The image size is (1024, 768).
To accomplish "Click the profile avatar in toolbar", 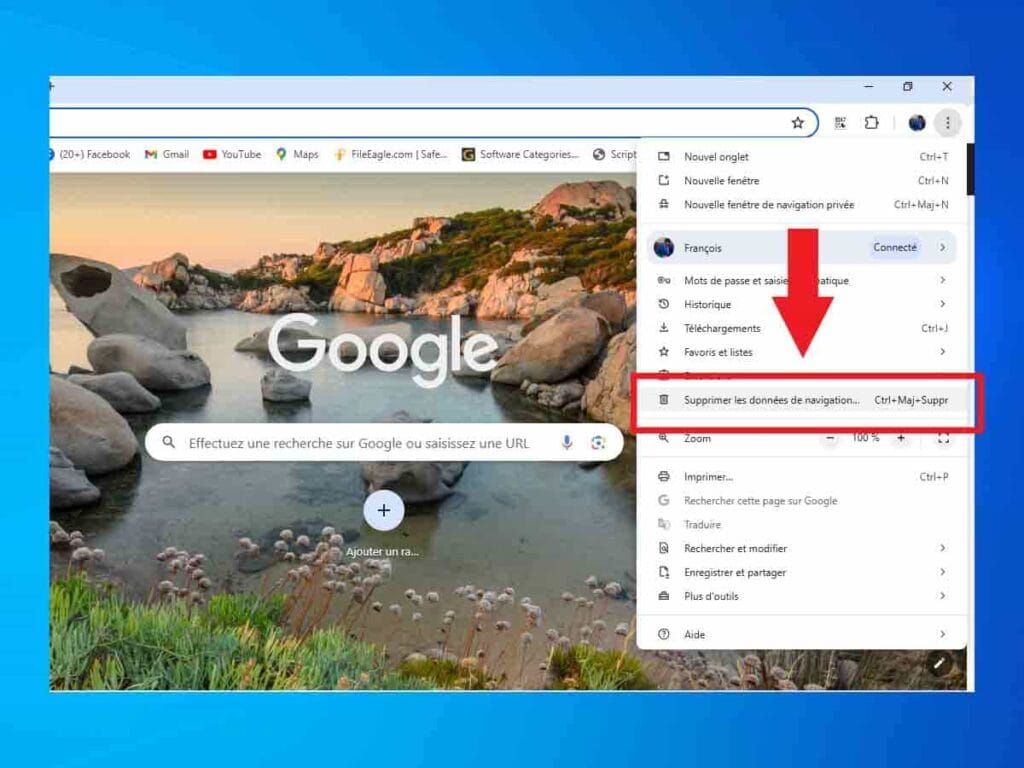I will pyautogui.click(x=917, y=123).
